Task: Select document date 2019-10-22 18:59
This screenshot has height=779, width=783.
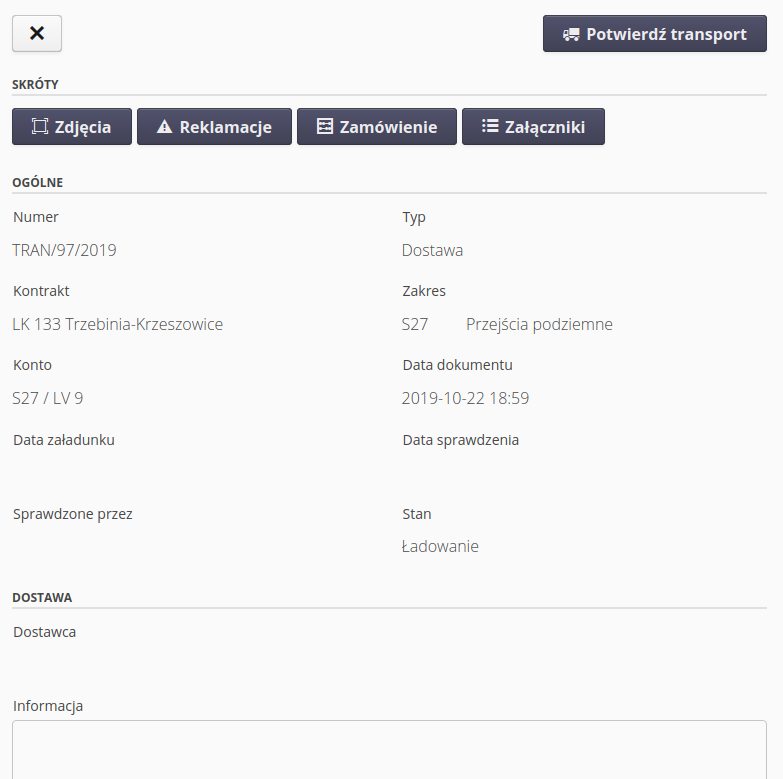Action: pos(465,398)
